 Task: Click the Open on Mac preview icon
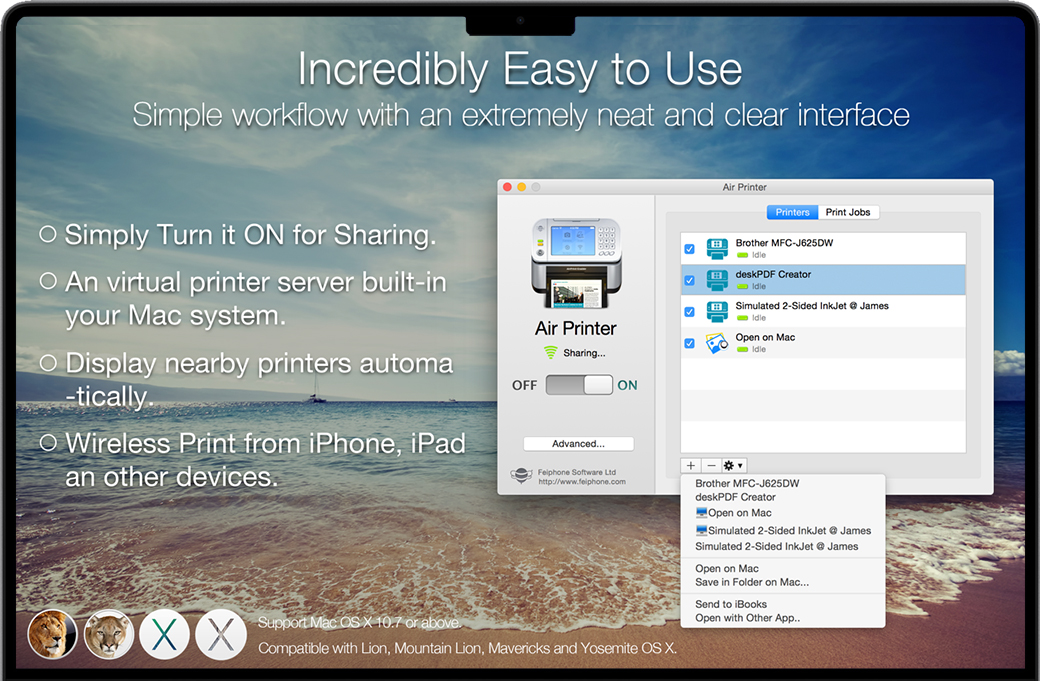point(717,343)
